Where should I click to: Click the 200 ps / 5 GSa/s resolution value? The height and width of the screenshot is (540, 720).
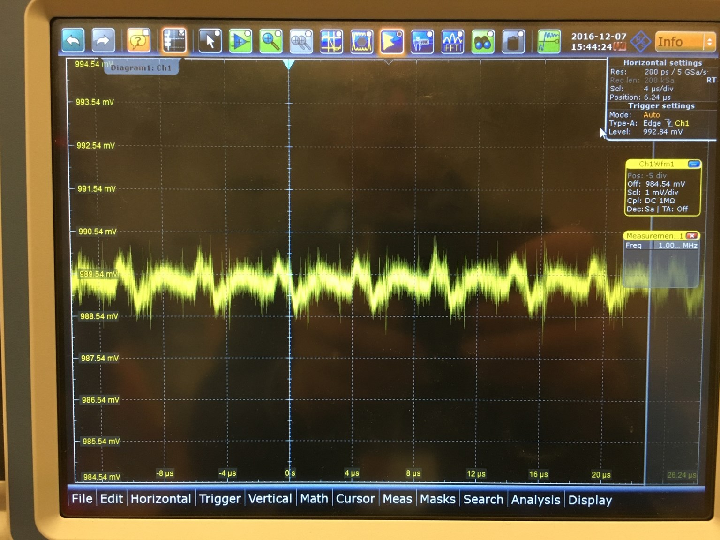(x=676, y=72)
